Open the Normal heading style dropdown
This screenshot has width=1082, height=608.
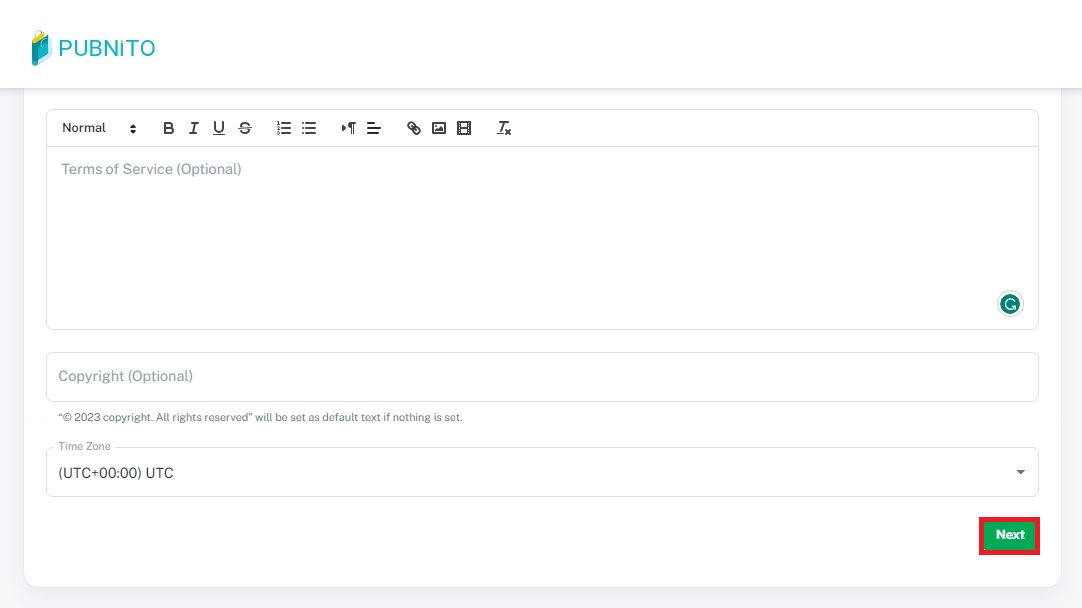pos(99,128)
